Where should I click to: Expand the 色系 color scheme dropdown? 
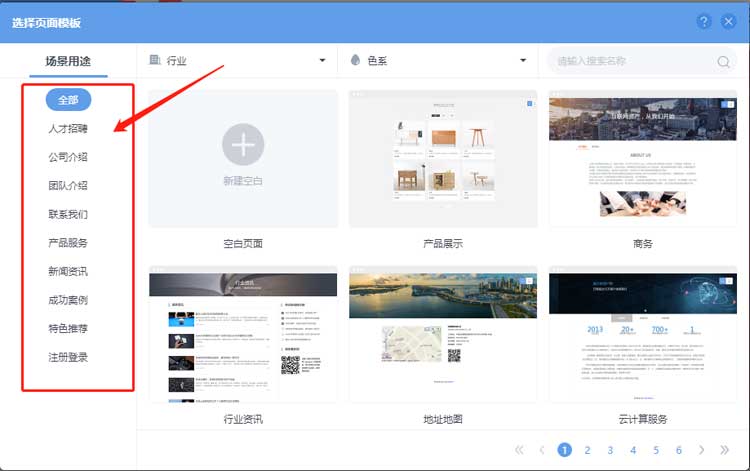click(439, 61)
